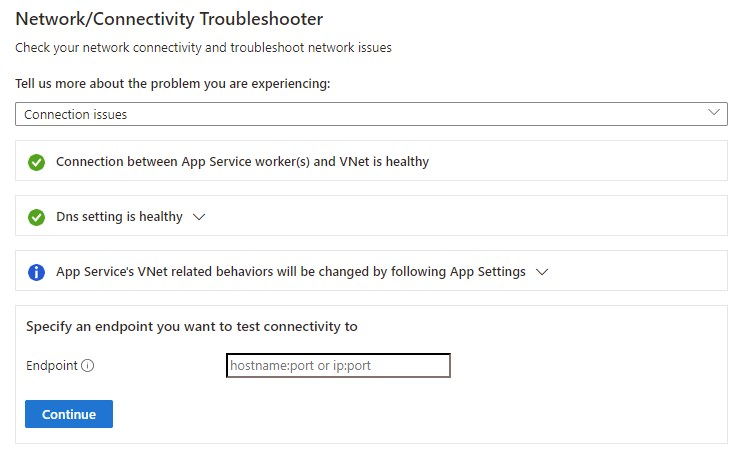Screen dimensions: 744x453
Task: Click the Network/Connectivity words in the title
Action: 95,19
